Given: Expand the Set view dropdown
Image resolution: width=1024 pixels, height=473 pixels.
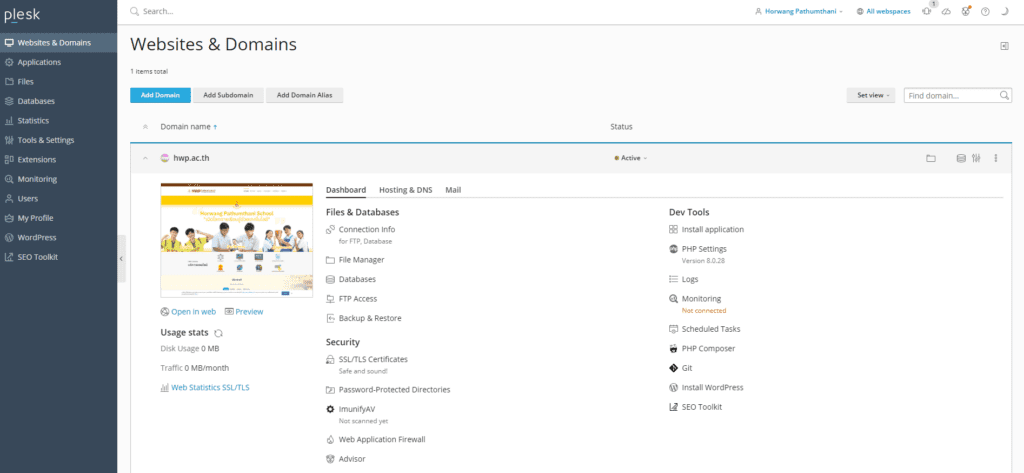Looking at the screenshot, I should (x=871, y=95).
